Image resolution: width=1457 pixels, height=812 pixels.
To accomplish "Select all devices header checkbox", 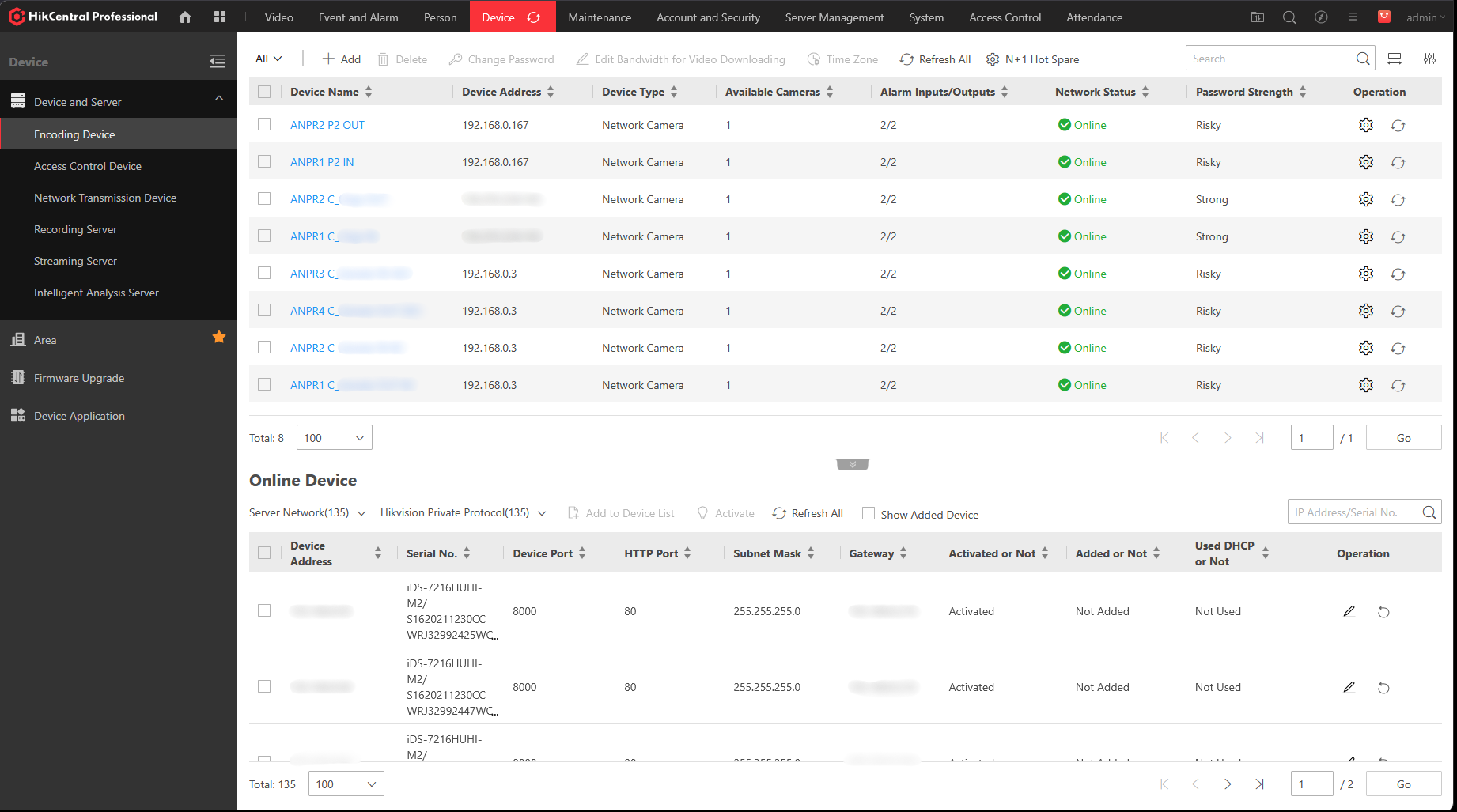I will pyautogui.click(x=264, y=92).
